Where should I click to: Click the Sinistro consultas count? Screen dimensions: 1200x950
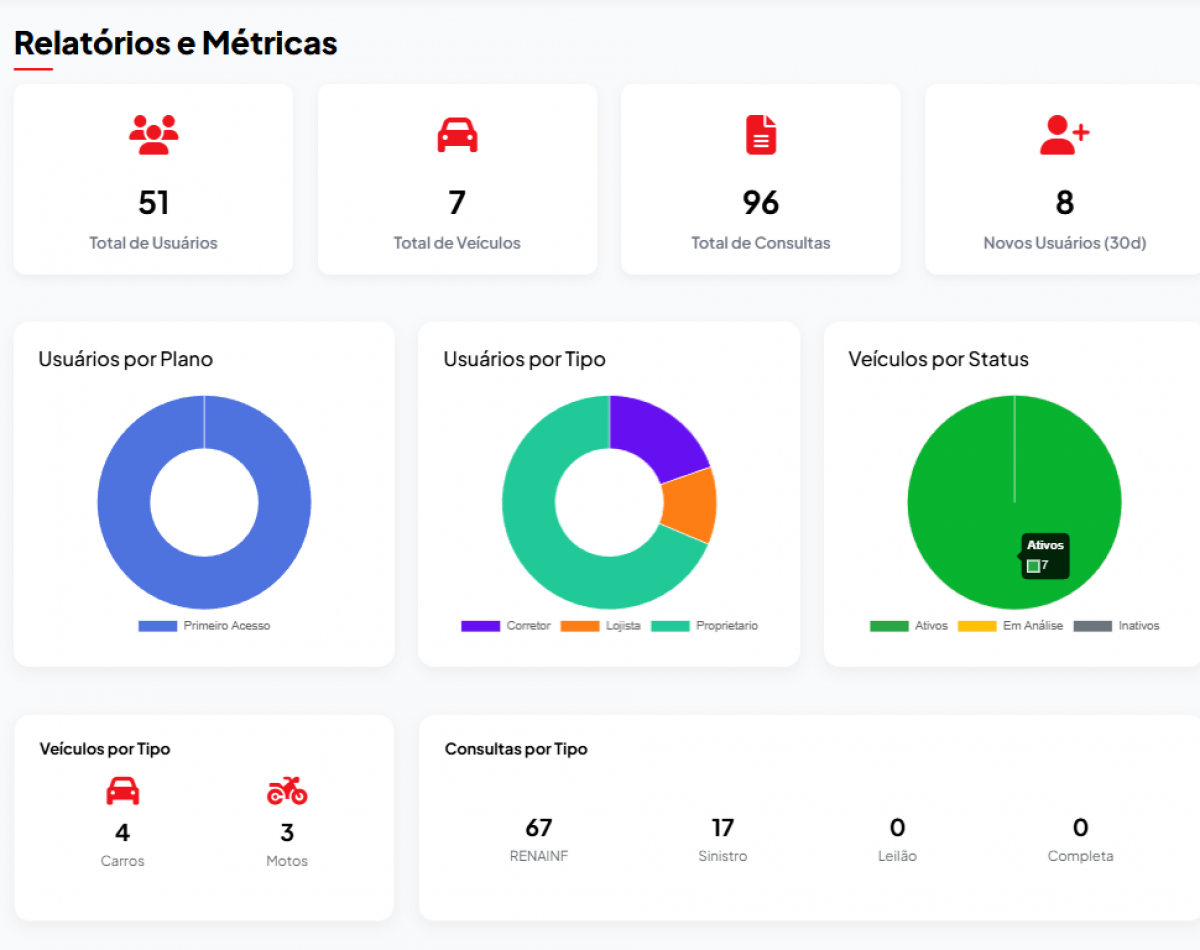click(723, 827)
